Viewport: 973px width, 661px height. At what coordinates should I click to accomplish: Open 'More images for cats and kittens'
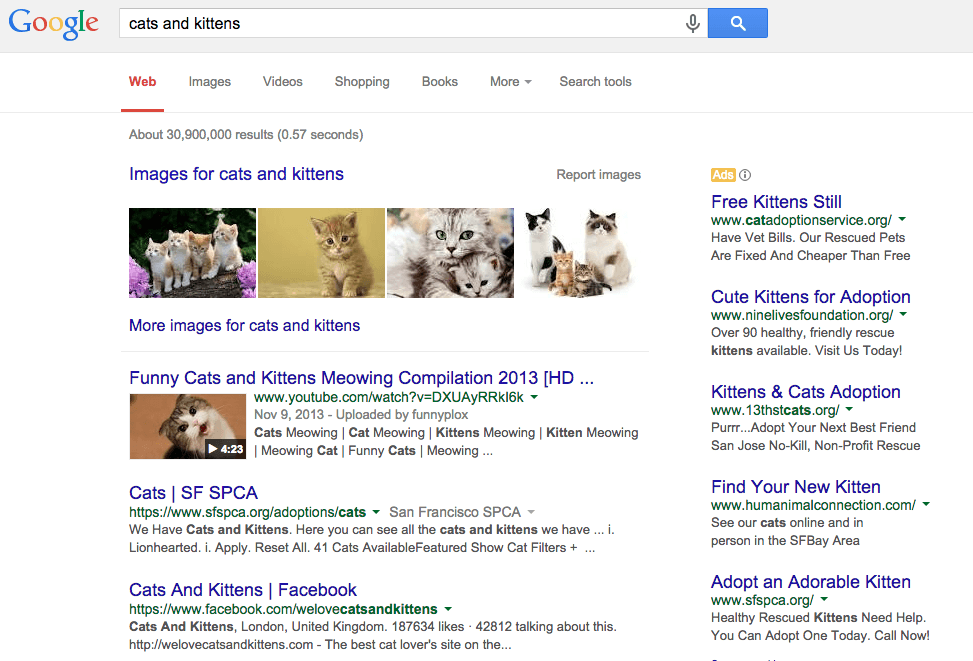[244, 325]
